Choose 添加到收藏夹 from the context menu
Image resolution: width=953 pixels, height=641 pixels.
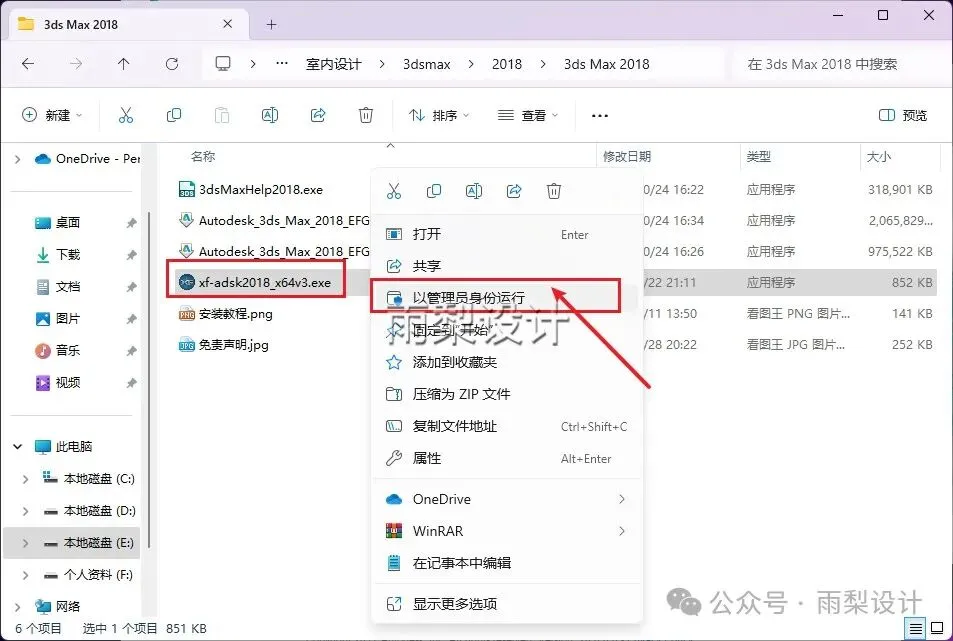tap(507, 363)
